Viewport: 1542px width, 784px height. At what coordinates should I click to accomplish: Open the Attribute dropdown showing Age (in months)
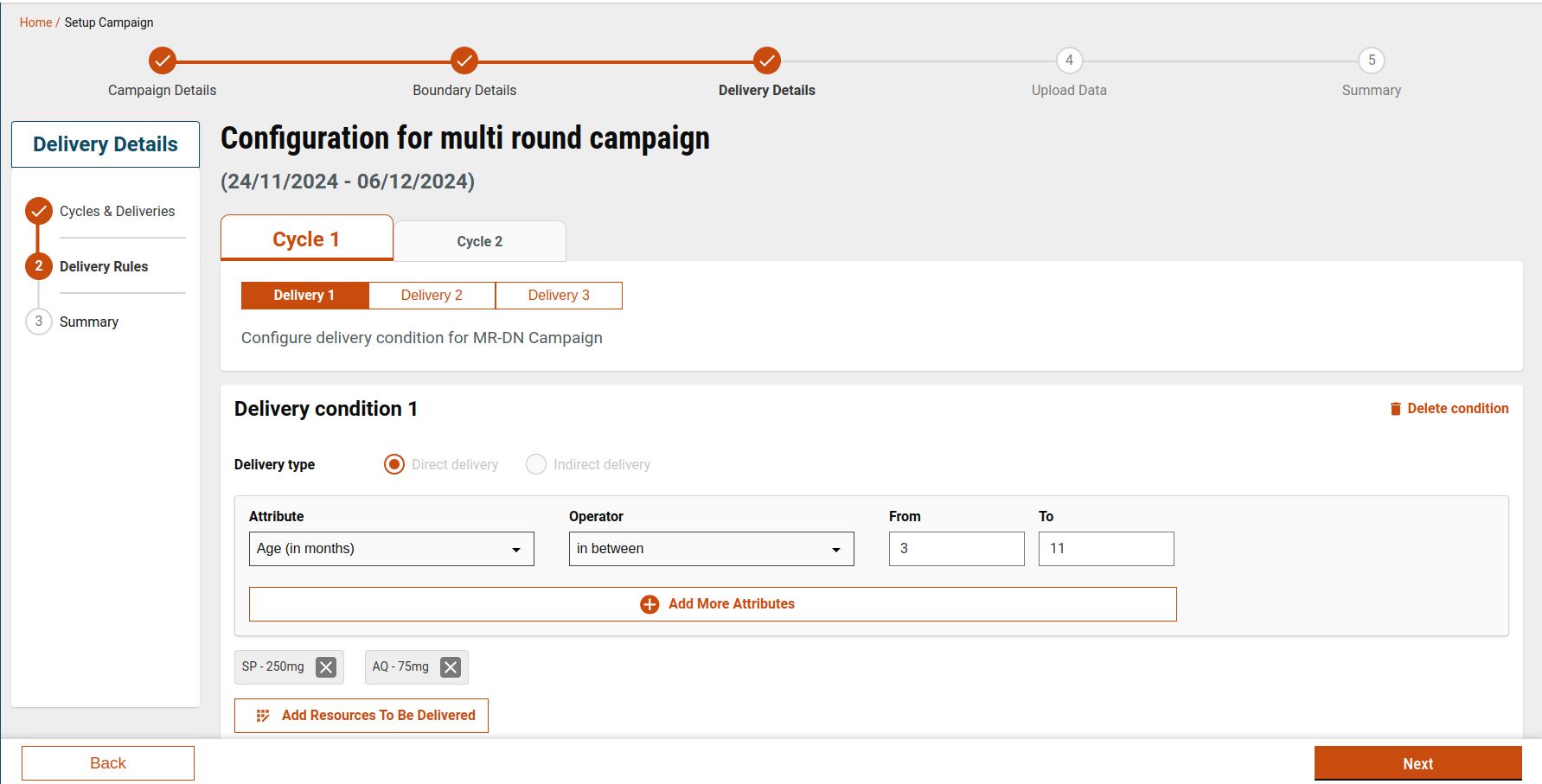tap(391, 549)
